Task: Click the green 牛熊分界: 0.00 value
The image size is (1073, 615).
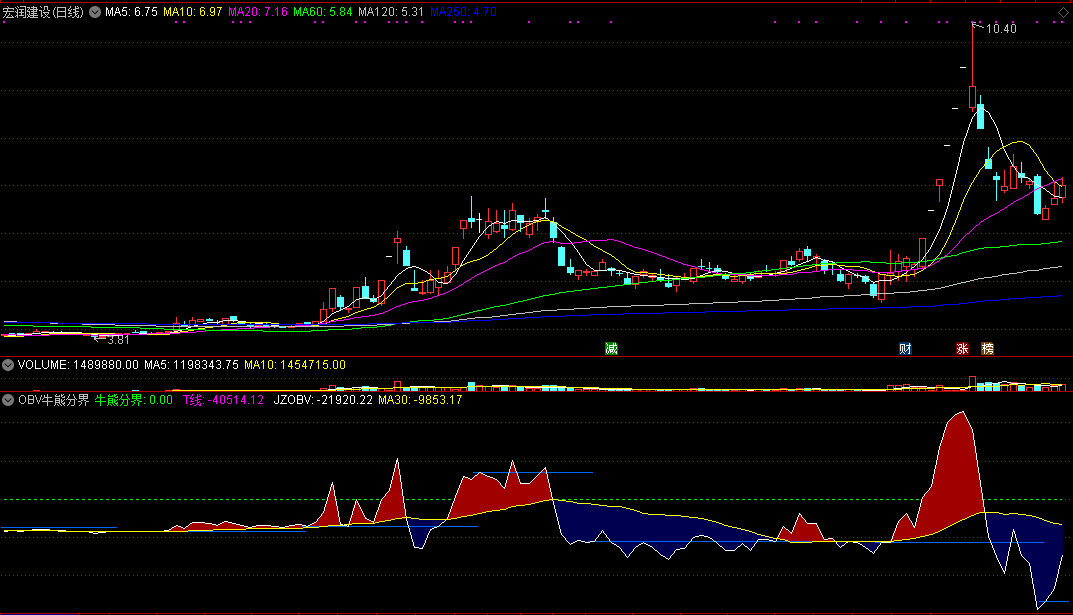Action: 133,400
